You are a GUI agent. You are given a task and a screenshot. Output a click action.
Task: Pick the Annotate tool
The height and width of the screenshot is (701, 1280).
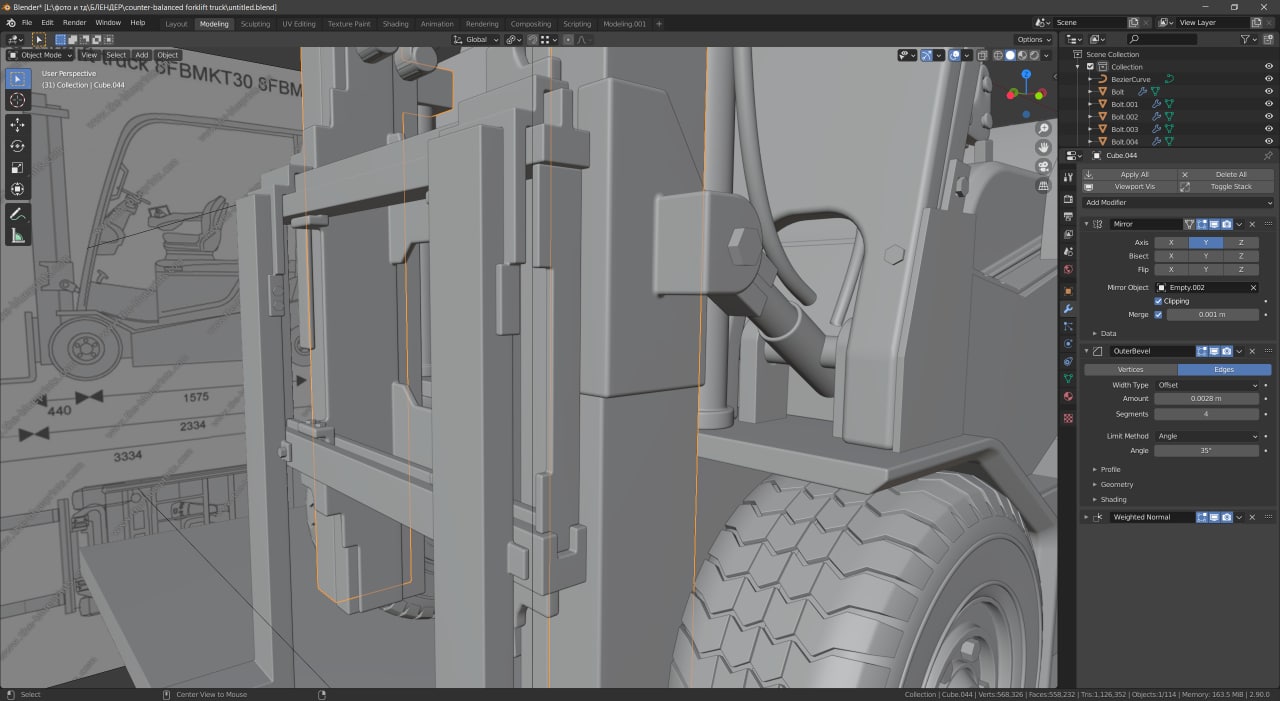tap(18, 214)
